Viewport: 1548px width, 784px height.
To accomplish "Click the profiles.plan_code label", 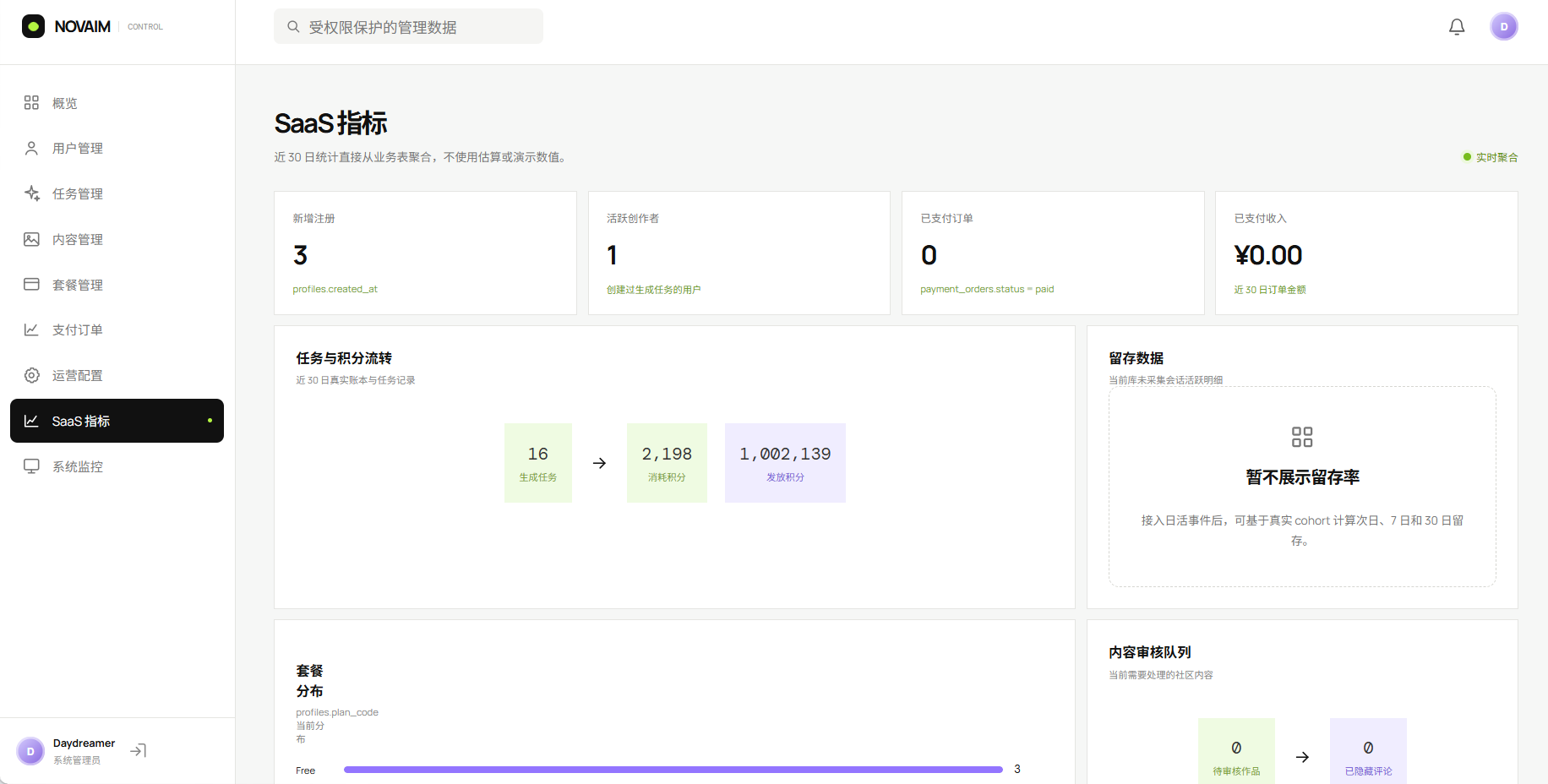I will pos(337,712).
